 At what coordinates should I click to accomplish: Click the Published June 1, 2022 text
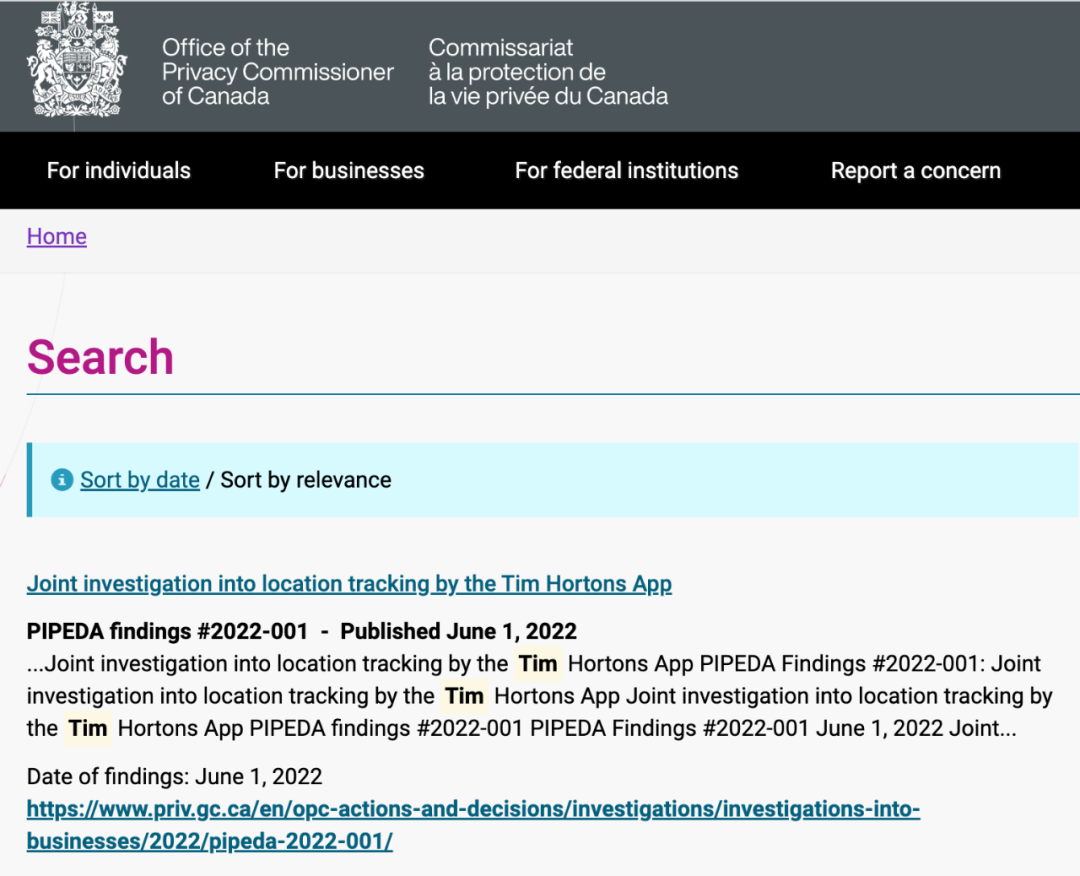458,632
